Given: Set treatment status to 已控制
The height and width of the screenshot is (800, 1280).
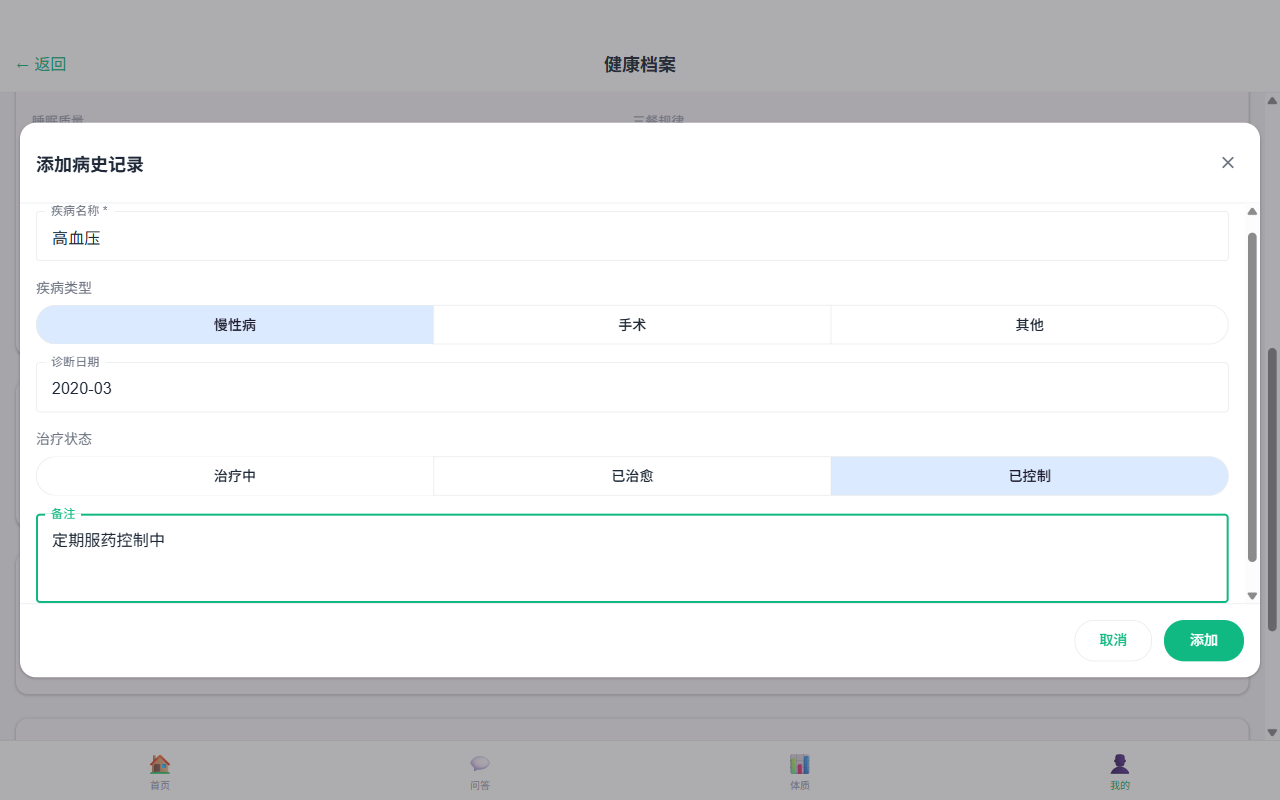Looking at the screenshot, I should (1029, 476).
